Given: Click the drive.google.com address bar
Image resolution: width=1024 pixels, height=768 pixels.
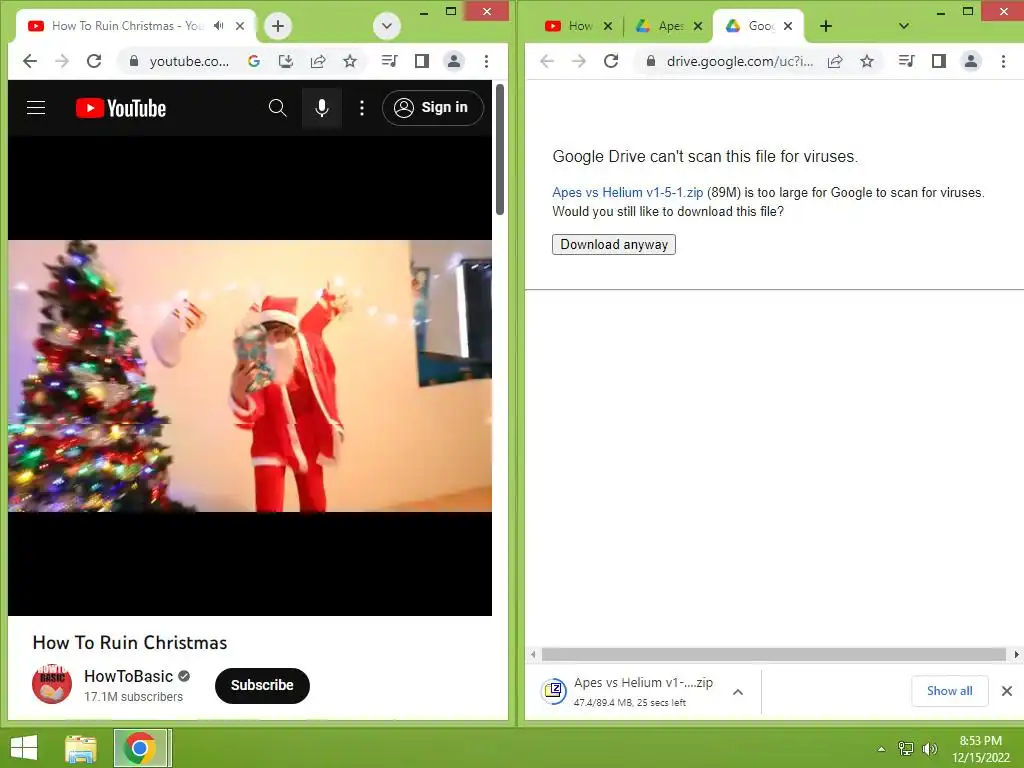Looking at the screenshot, I should pos(739,61).
